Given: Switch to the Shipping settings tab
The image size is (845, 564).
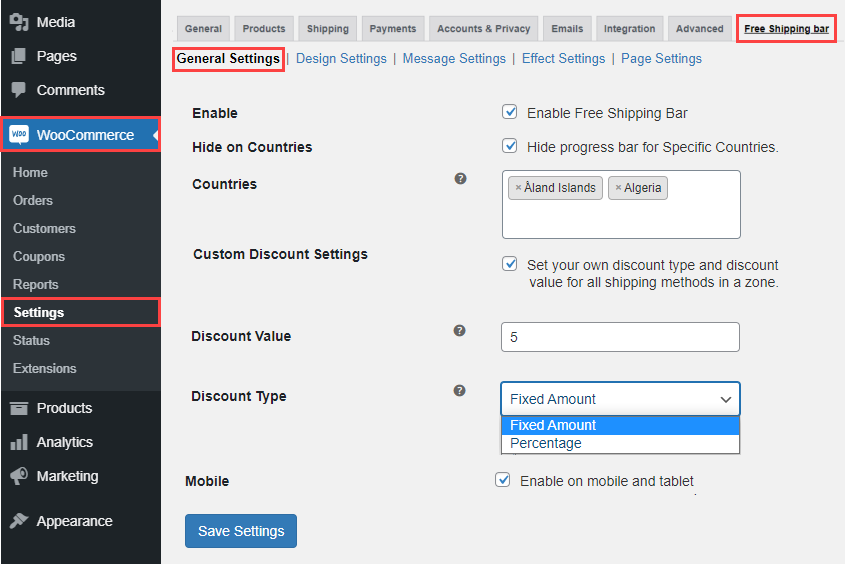Looking at the screenshot, I should click(328, 29).
